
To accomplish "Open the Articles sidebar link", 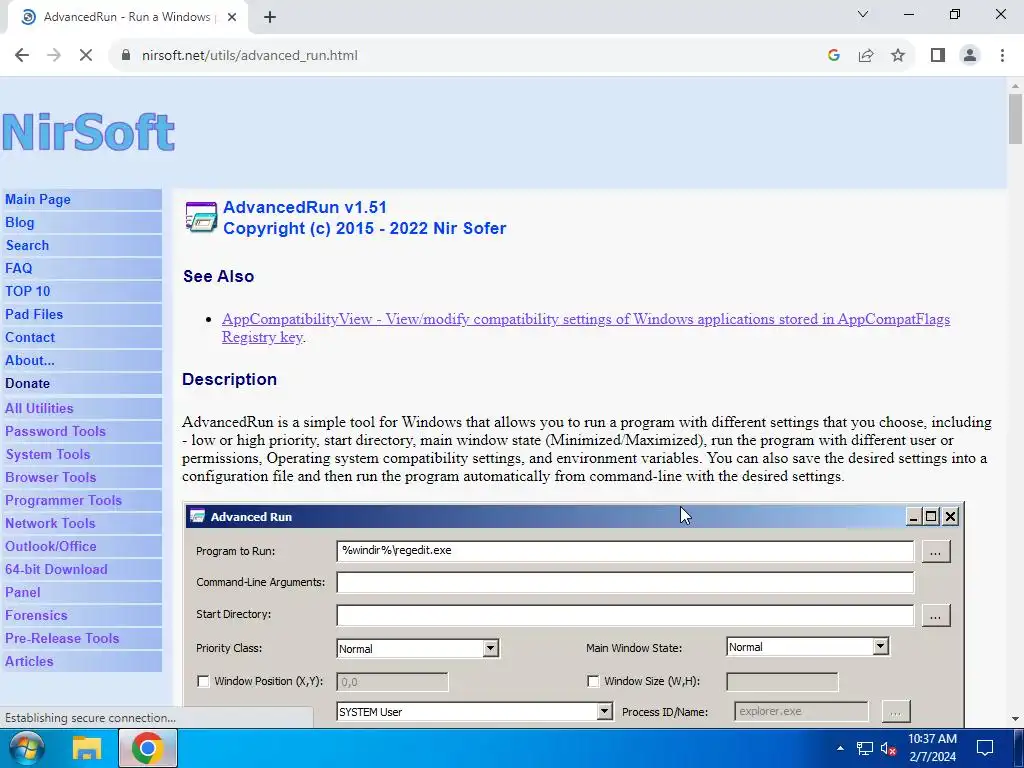I will (29, 662).
